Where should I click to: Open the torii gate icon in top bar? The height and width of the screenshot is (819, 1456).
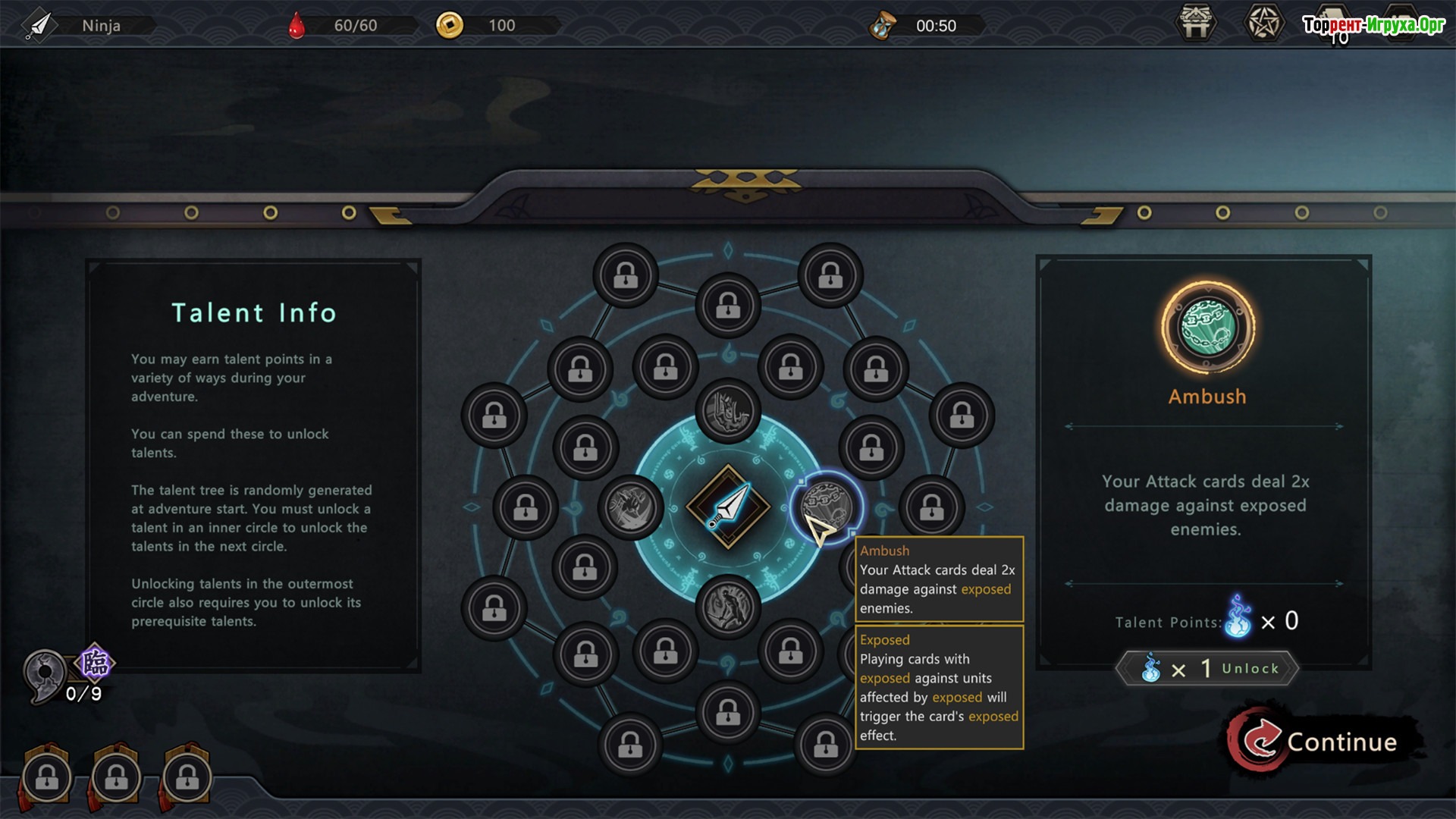click(1196, 24)
